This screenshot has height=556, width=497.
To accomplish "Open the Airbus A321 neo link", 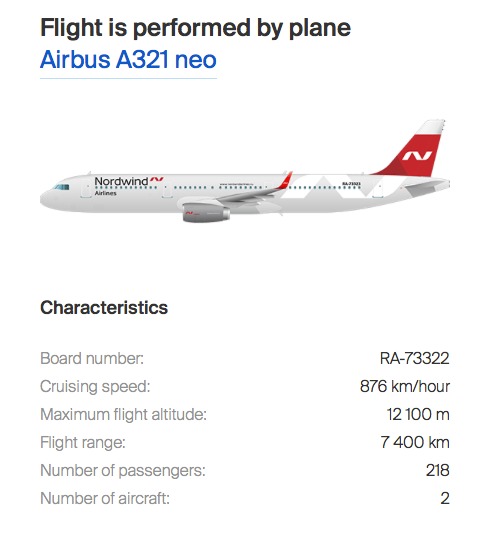I will pos(128,59).
